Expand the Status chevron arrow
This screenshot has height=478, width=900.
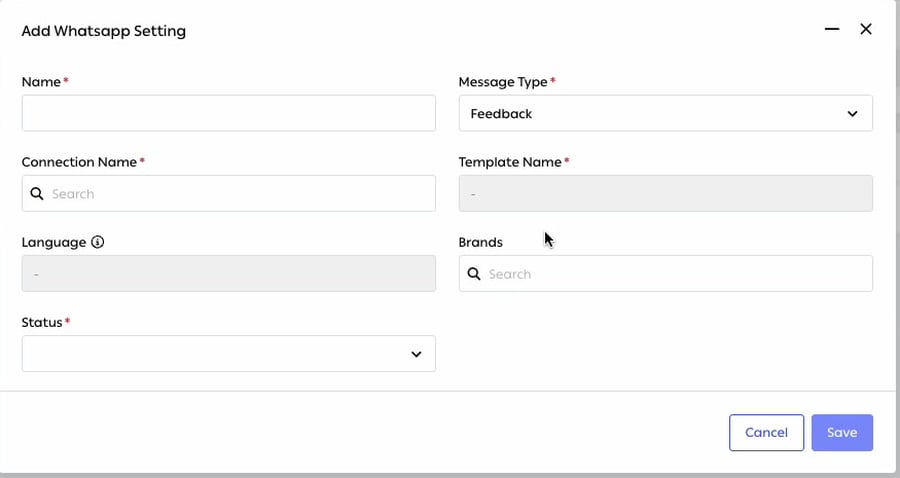tap(416, 354)
